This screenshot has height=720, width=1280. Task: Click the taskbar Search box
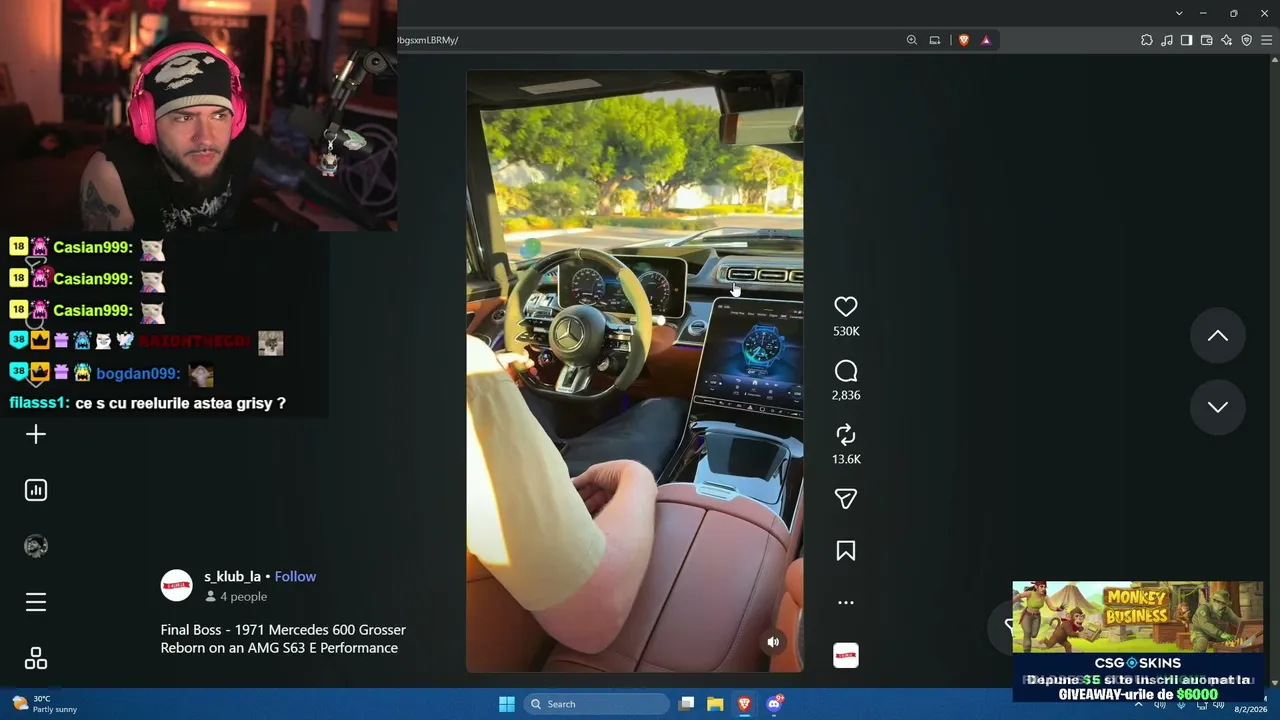pyautogui.click(x=597, y=704)
